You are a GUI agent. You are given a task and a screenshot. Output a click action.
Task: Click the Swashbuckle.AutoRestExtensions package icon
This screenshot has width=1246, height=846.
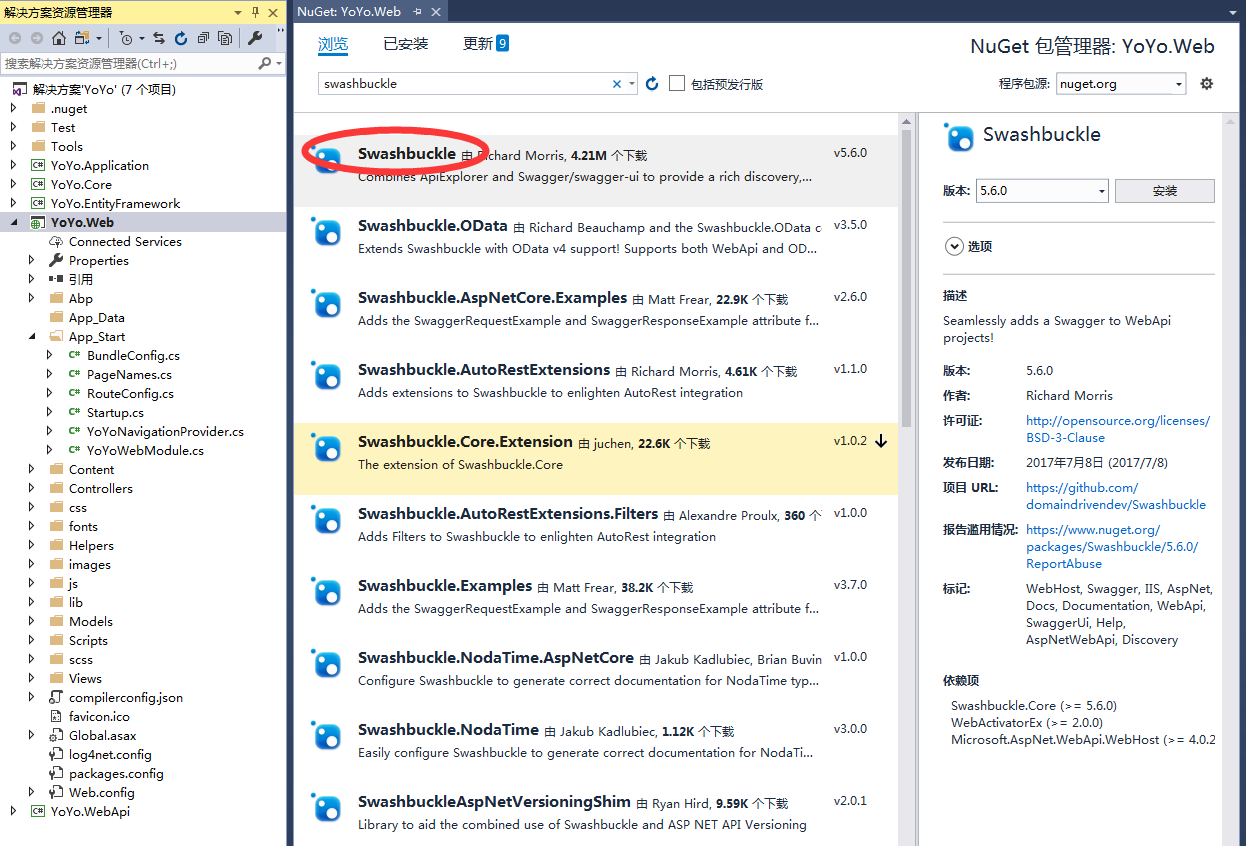click(x=327, y=377)
